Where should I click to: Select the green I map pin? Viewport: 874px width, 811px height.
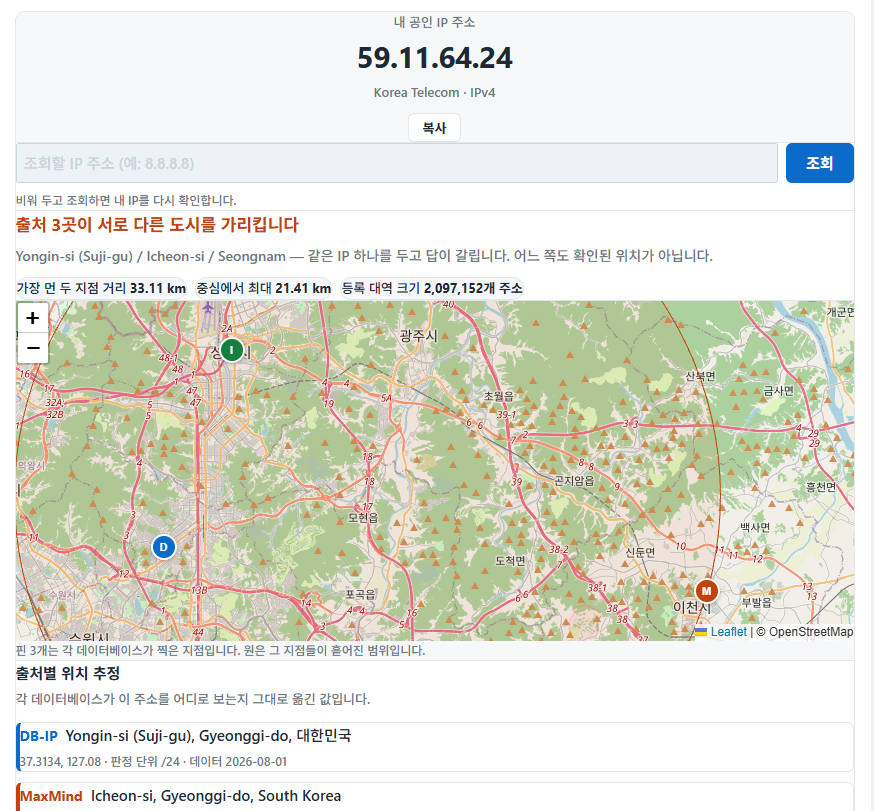[x=231, y=350]
